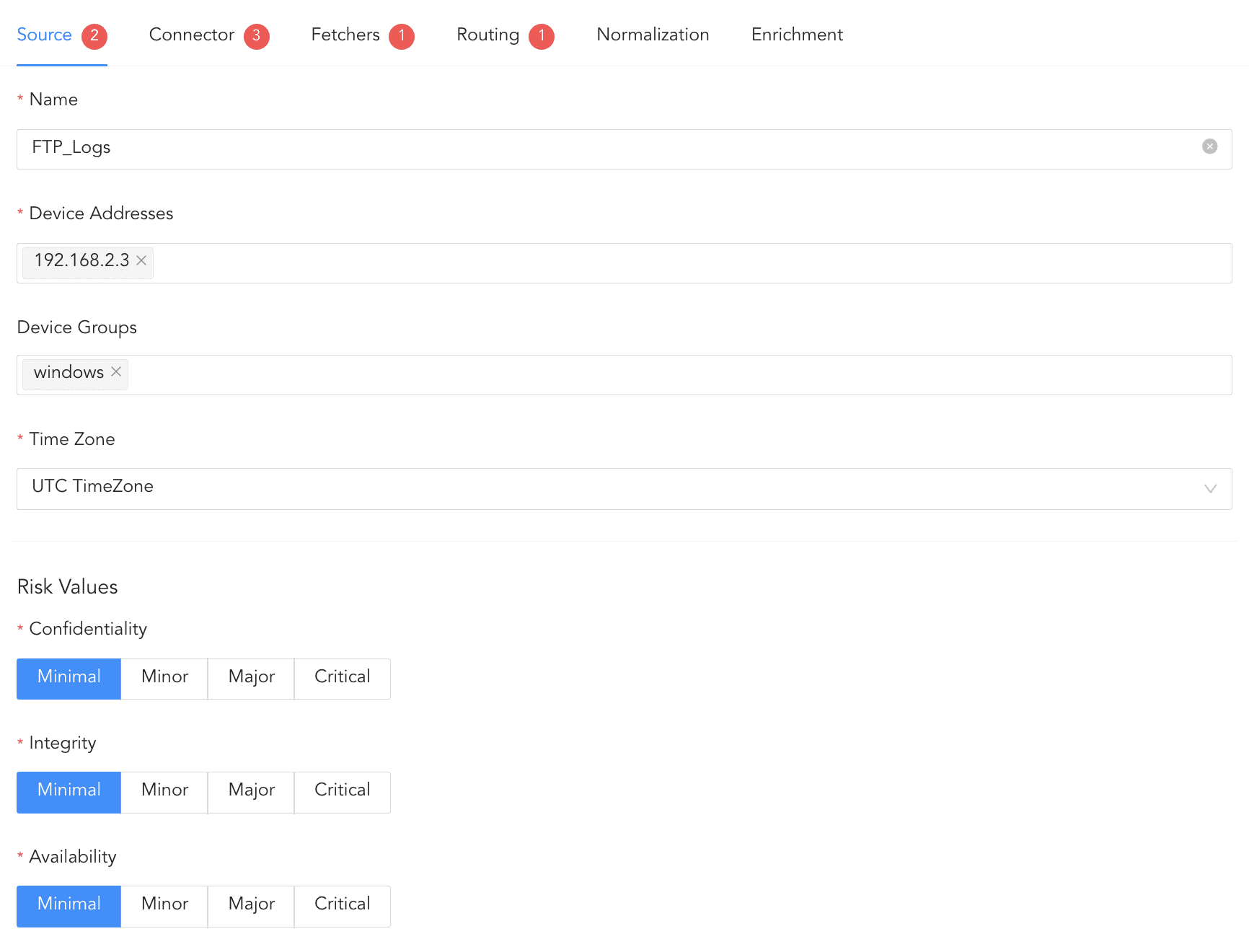Viewport: 1249px width, 952px height.
Task: Clear the Name field using the X icon
Action: (x=1209, y=146)
